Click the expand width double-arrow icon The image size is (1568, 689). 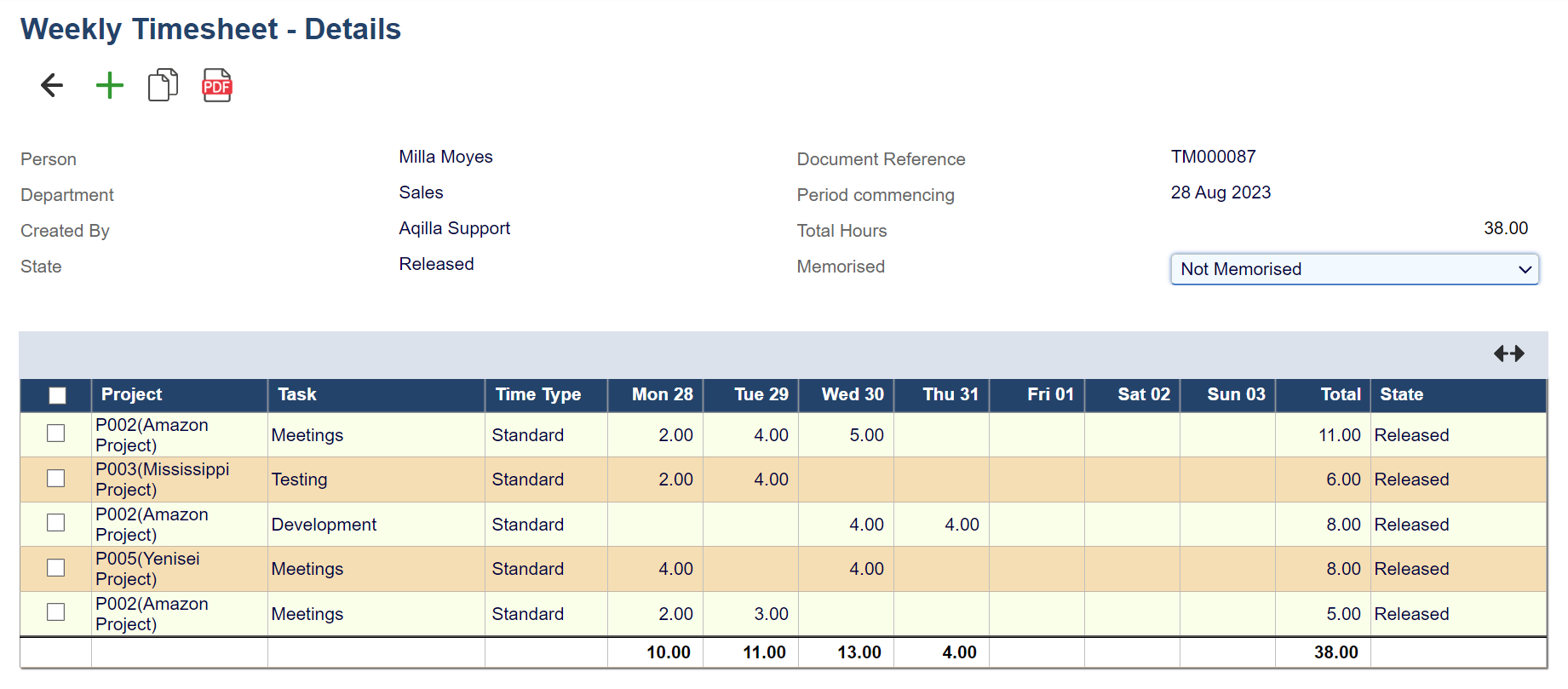coord(1508,353)
